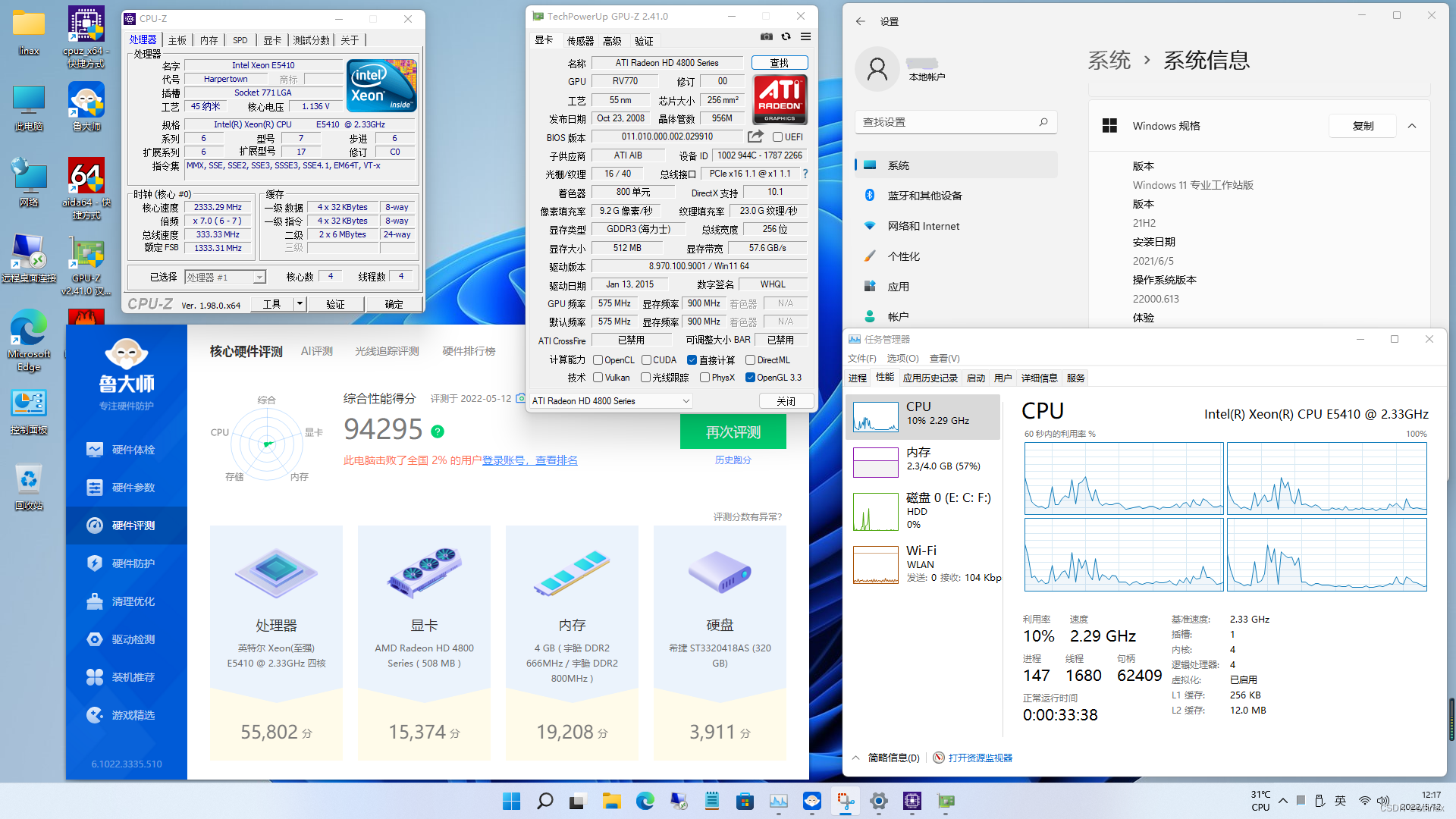Screen dimensions: 1456x819
Task: Click the BIOS export share icon
Action: [x=755, y=136]
